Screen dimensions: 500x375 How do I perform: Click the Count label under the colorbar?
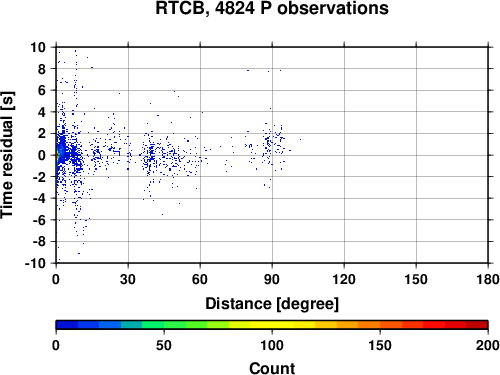(272, 368)
